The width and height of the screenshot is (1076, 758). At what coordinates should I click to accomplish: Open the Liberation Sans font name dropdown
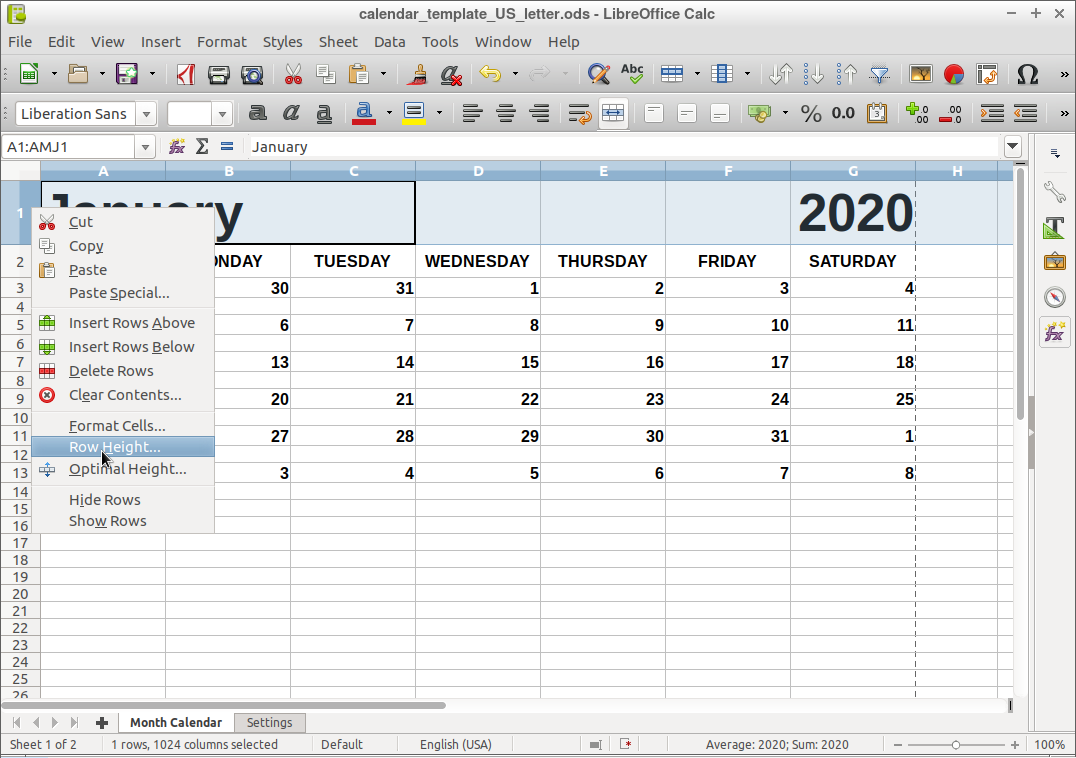coord(146,113)
